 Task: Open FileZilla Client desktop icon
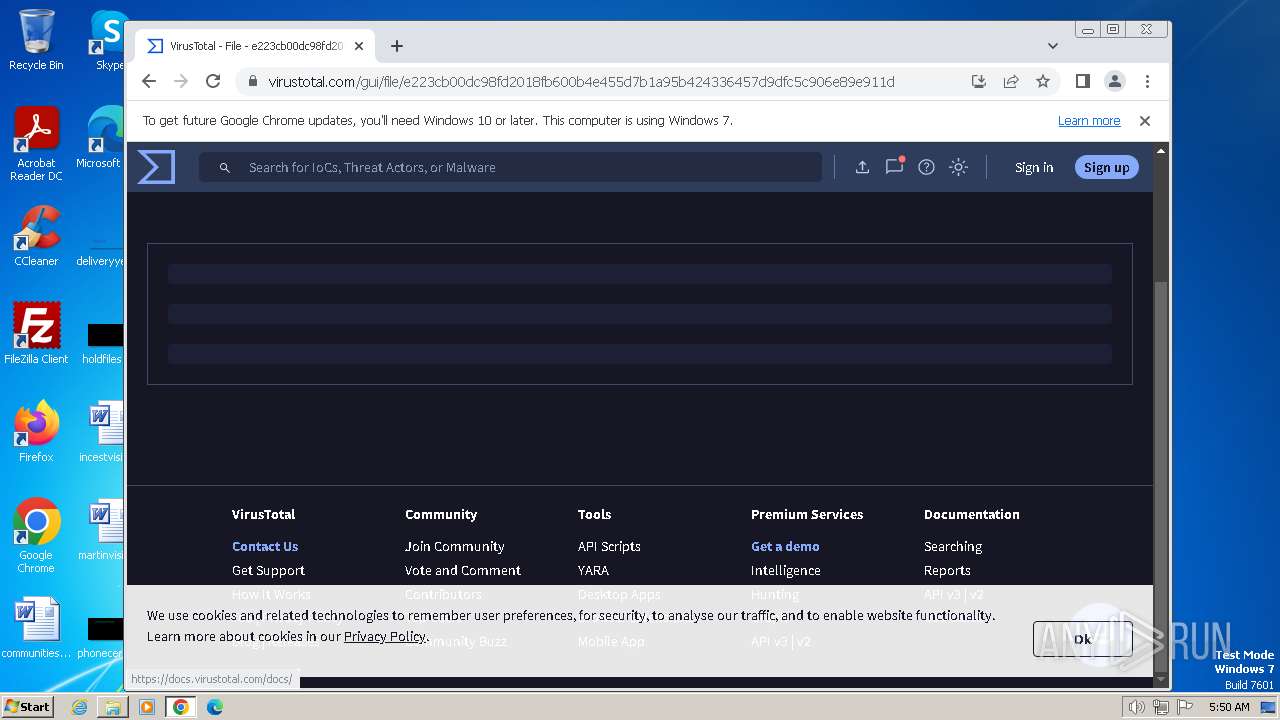click(x=36, y=334)
